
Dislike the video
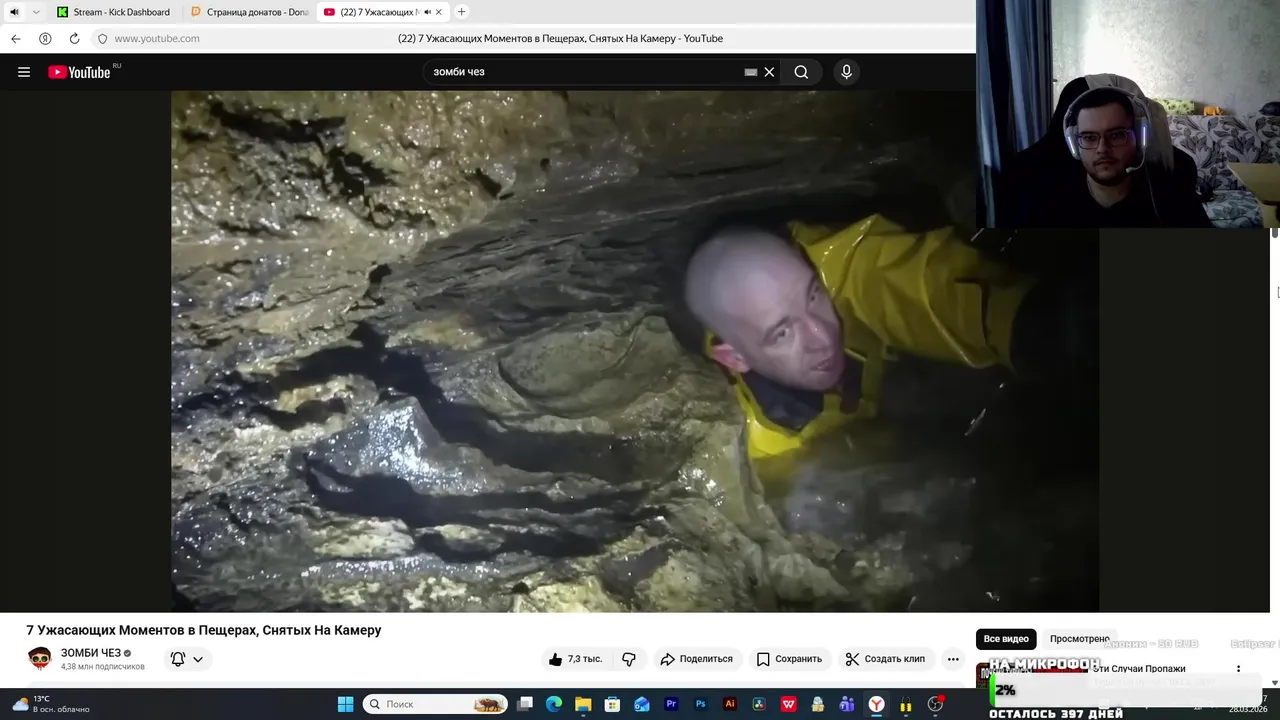point(629,659)
